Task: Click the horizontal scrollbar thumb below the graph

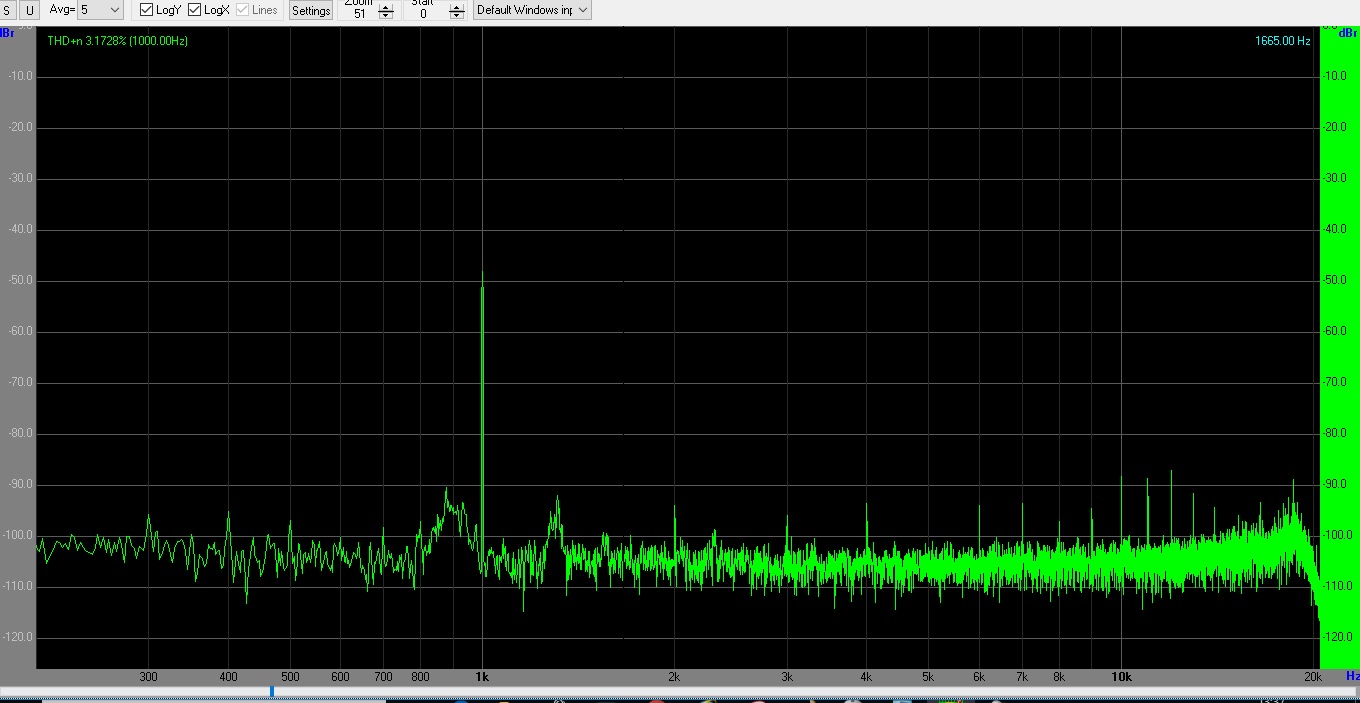Action: point(272,692)
